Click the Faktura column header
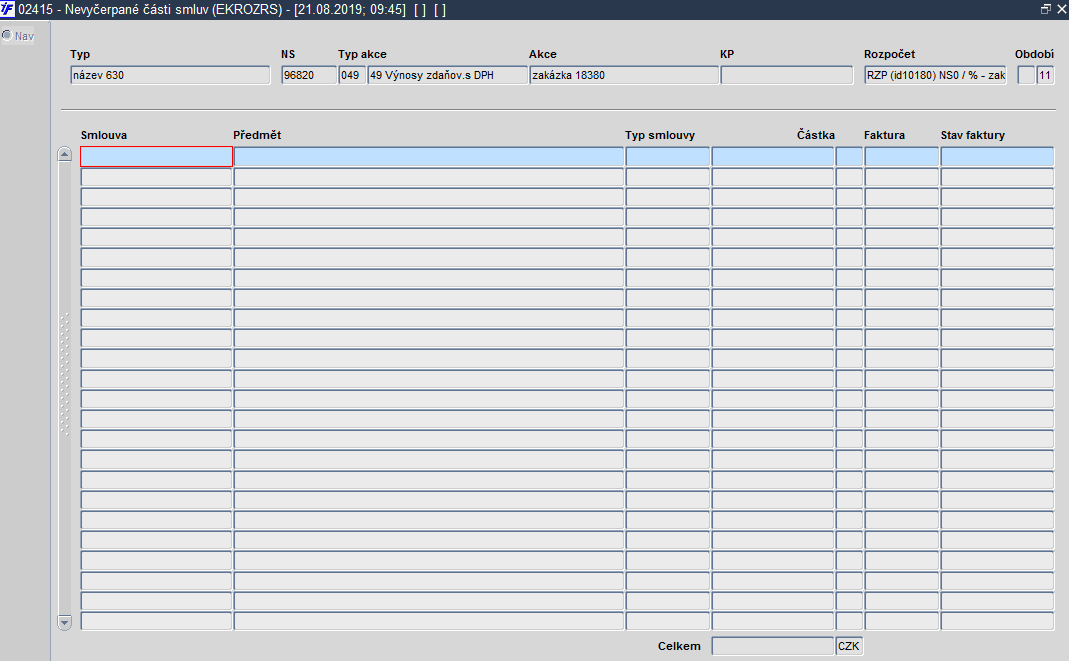This screenshot has width=1069, height=661. pyautogui.click(x=884, y=135)
